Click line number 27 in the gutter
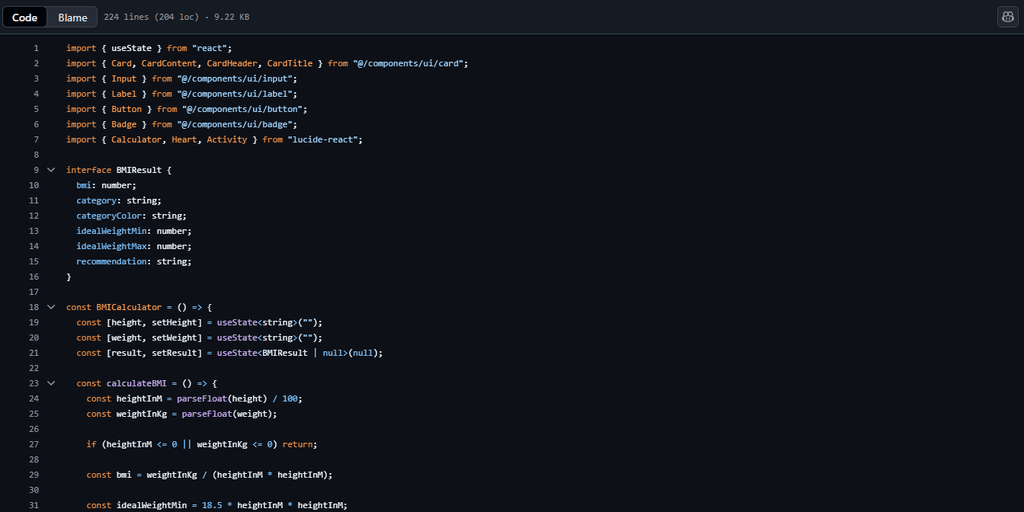The image size is (1024, 512). 34,444
